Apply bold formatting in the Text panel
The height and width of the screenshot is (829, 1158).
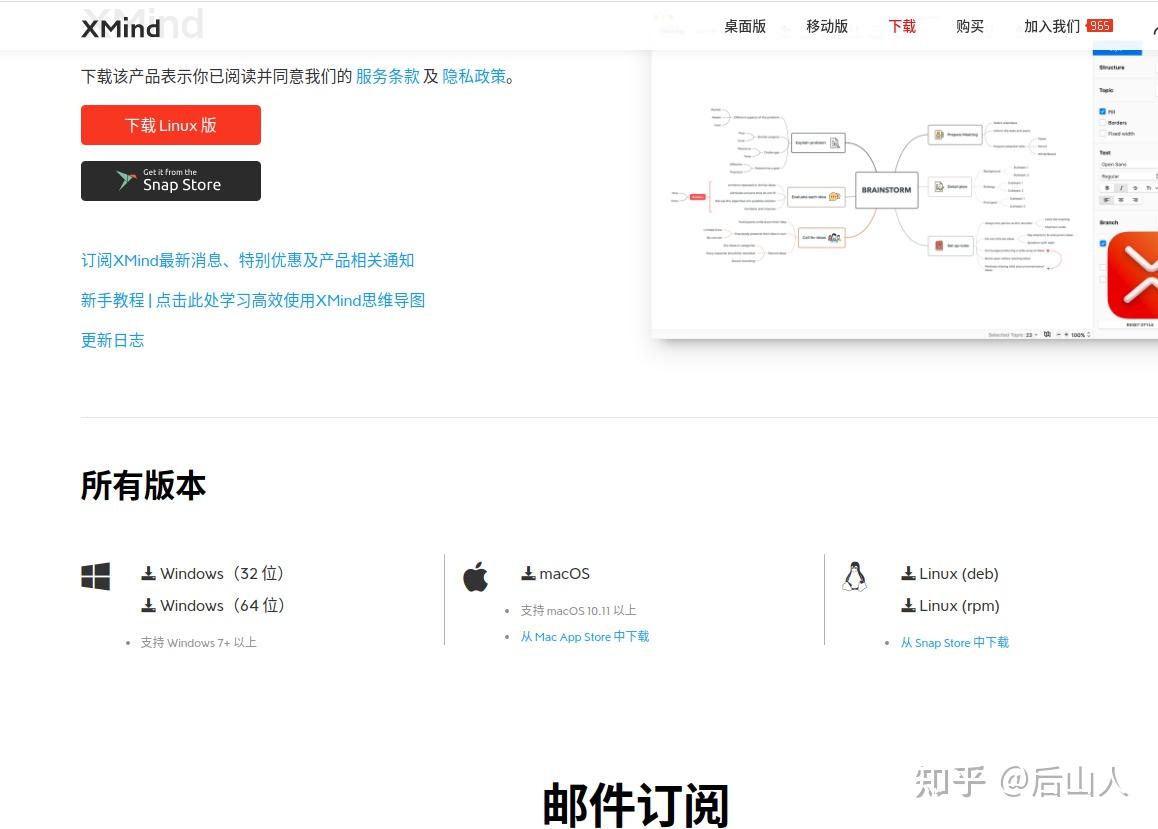coord(1106,188)
